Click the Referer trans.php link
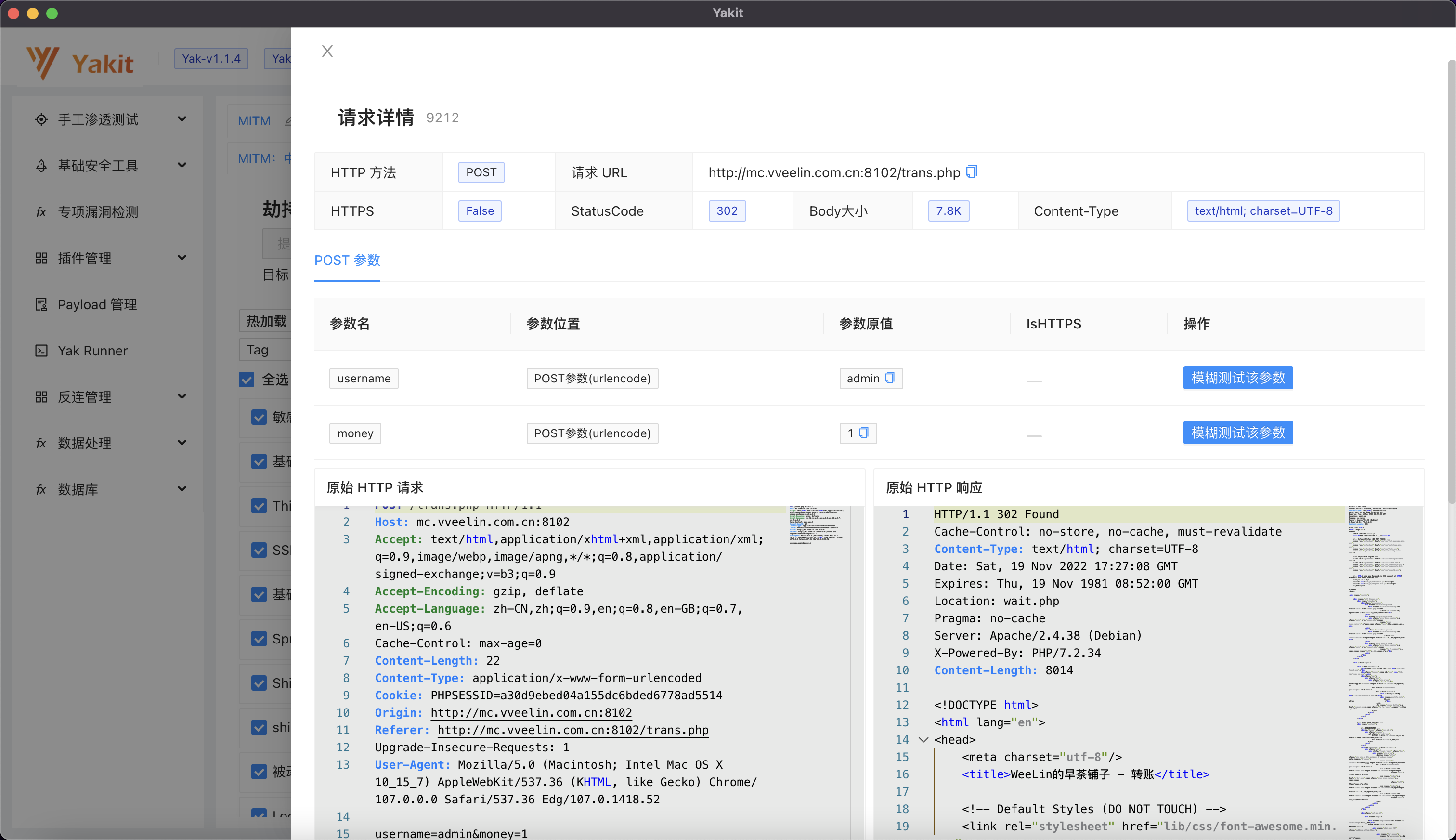1456x840 pixels. coord(573,730)
